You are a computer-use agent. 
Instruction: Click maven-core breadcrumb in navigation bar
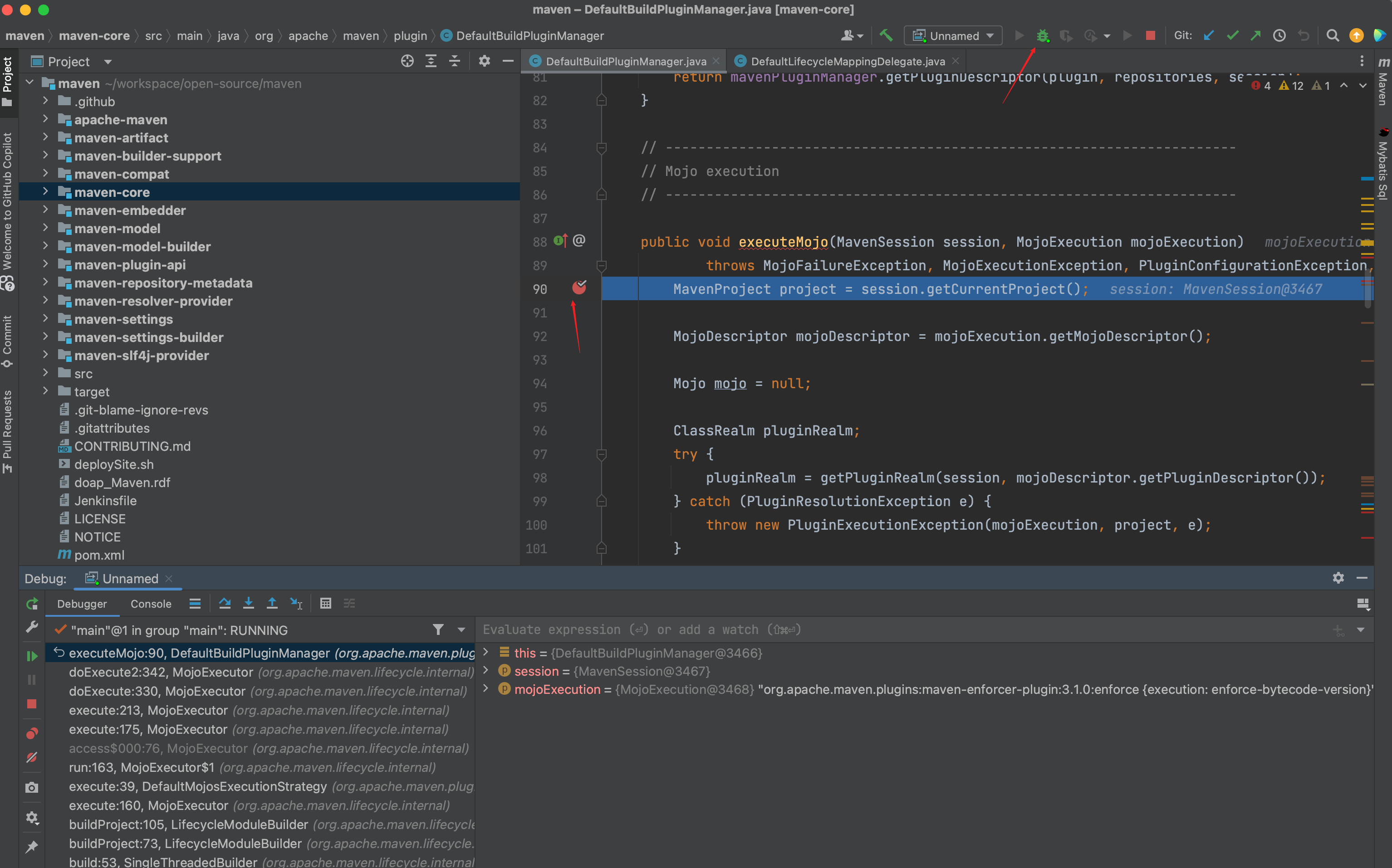(94, 35)
